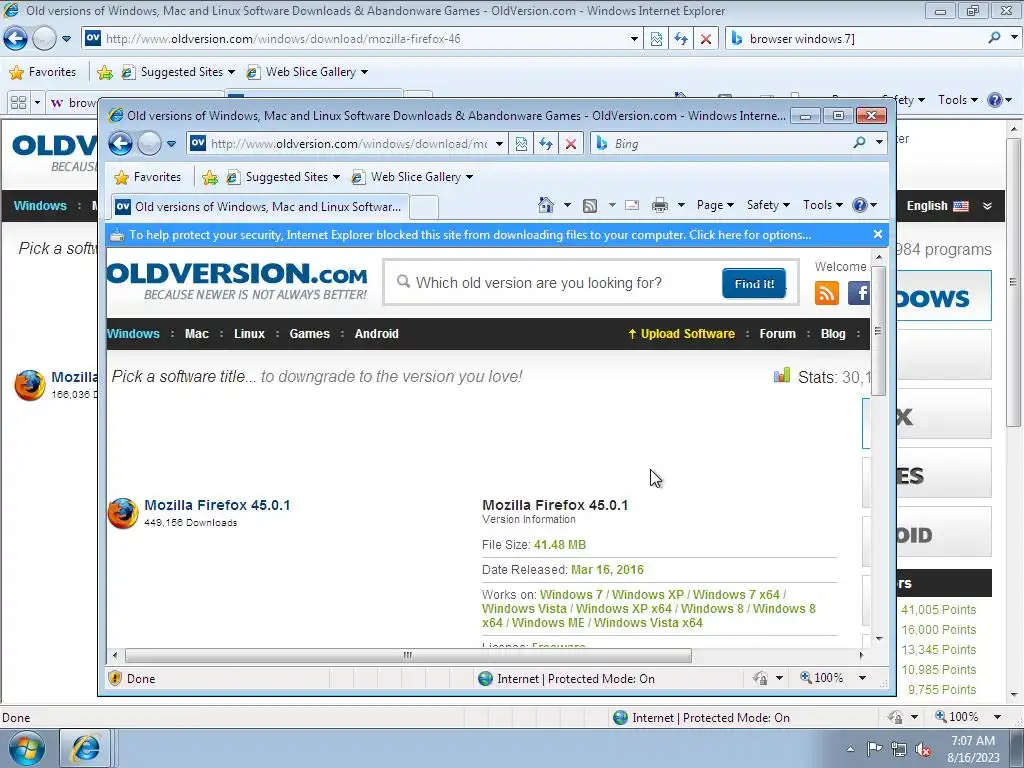Click Forward arrow in front IE window
This screenshot has height=768, width=1024.
pyautogui.click(x=149, y=144)
